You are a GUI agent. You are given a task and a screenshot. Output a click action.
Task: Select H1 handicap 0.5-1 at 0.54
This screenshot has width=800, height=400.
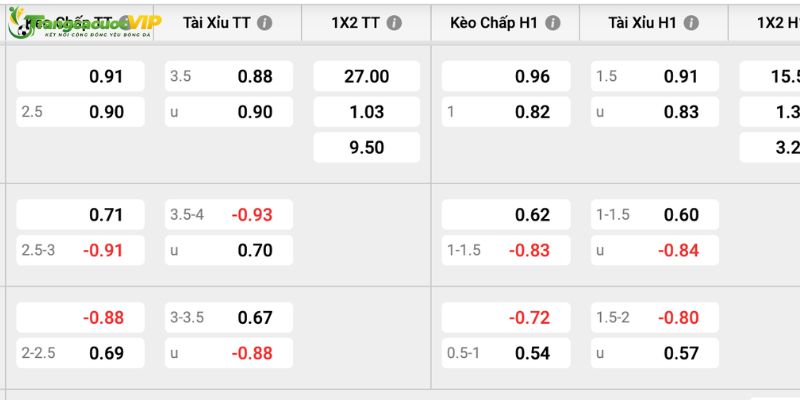[x=506, y=353]
